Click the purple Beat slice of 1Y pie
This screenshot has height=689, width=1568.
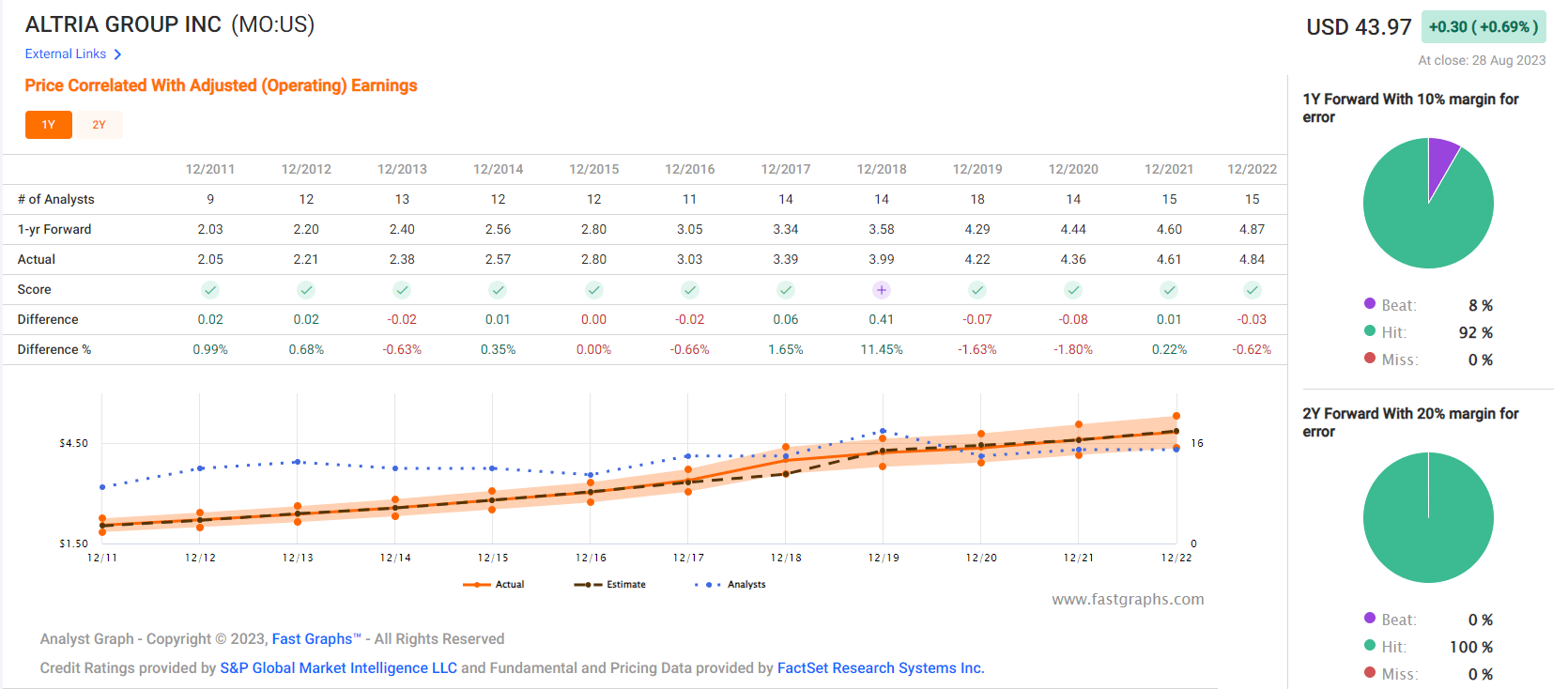[x=1441, y=160]
